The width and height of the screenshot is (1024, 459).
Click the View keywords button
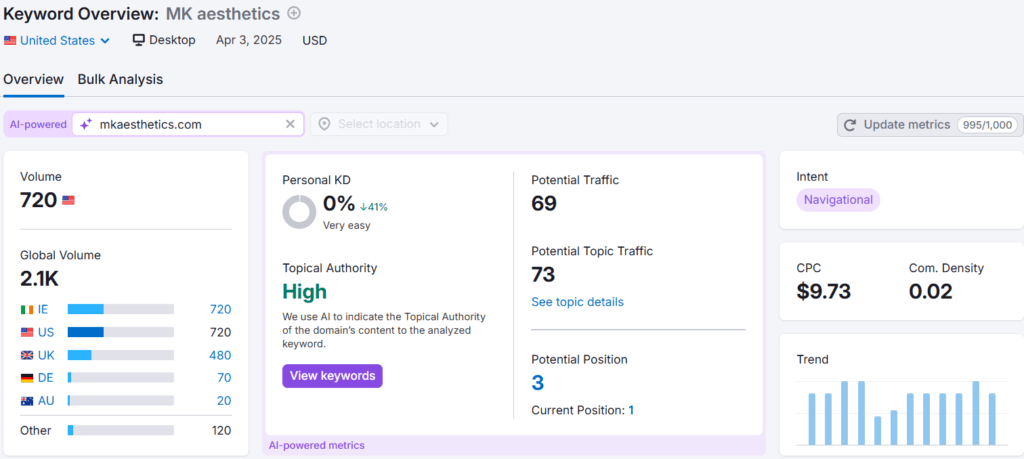(332, 376)
